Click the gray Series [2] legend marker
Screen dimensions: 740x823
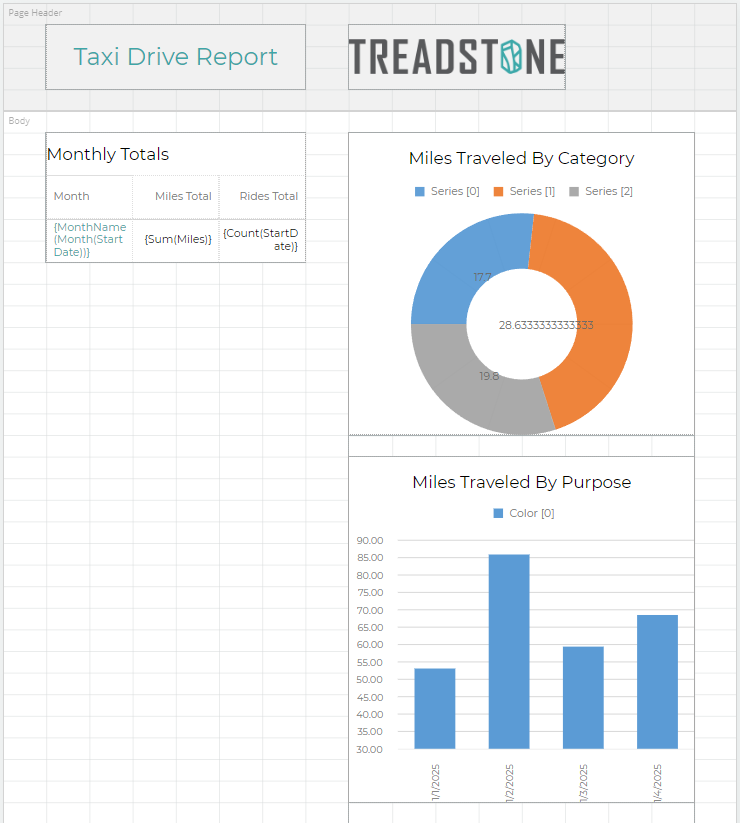tap(574, 191)
